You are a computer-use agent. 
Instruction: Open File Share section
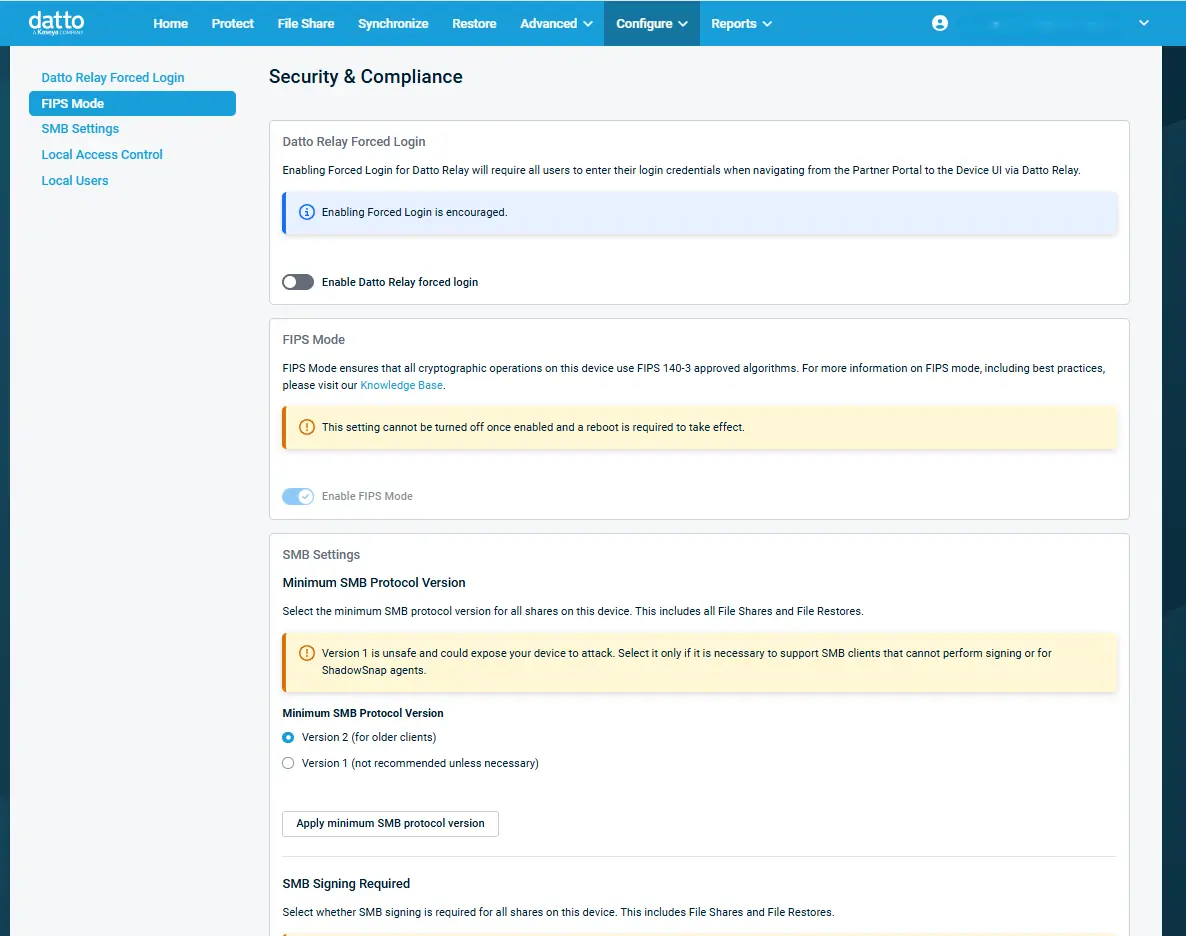pyautogui.click(x=306, y=23)
